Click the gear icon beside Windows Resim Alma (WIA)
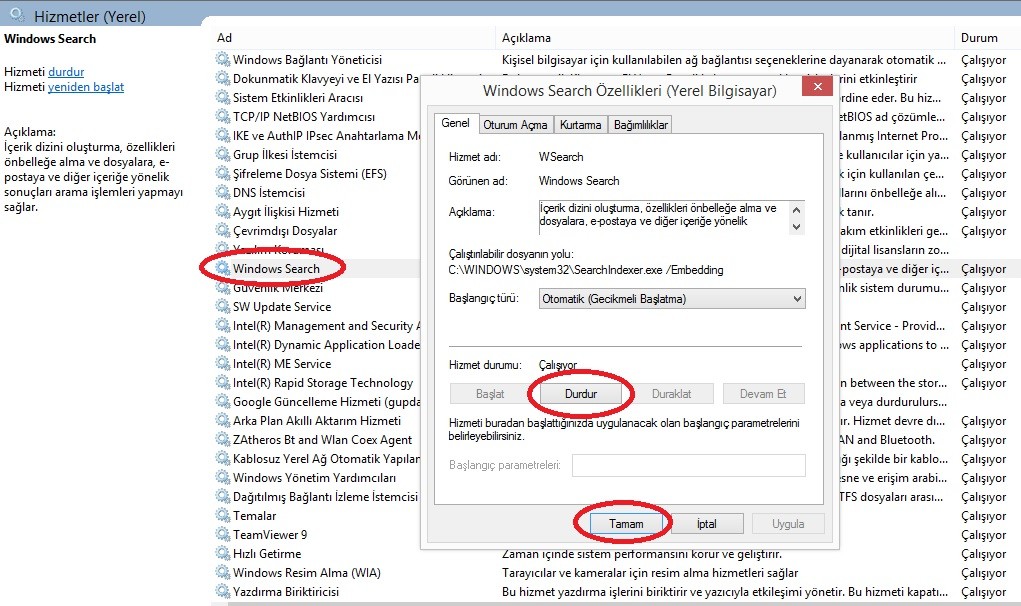The width and height of the screenshot is (1021, 606). point(223,573)
